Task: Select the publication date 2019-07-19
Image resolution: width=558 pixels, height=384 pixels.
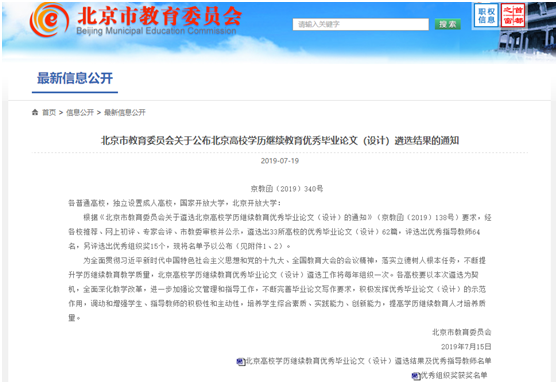Action: point(280,161)
